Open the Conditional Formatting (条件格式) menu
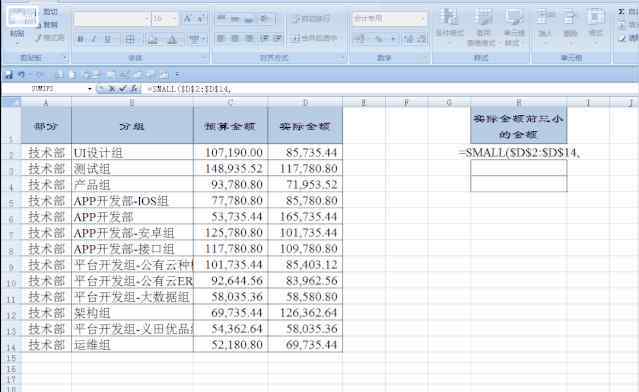 click(x=450, y=27)
